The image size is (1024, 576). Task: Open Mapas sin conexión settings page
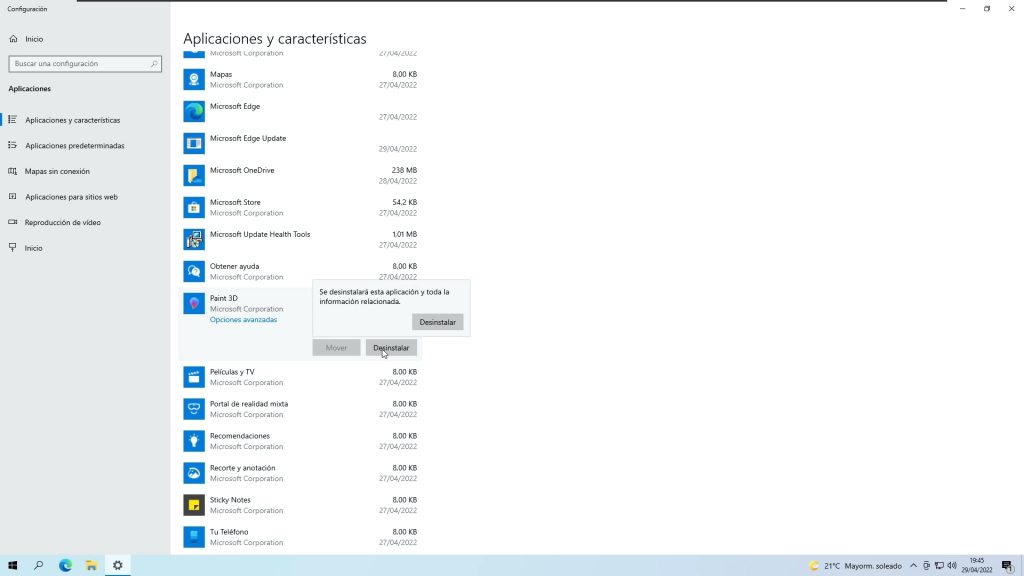point(57,171)
